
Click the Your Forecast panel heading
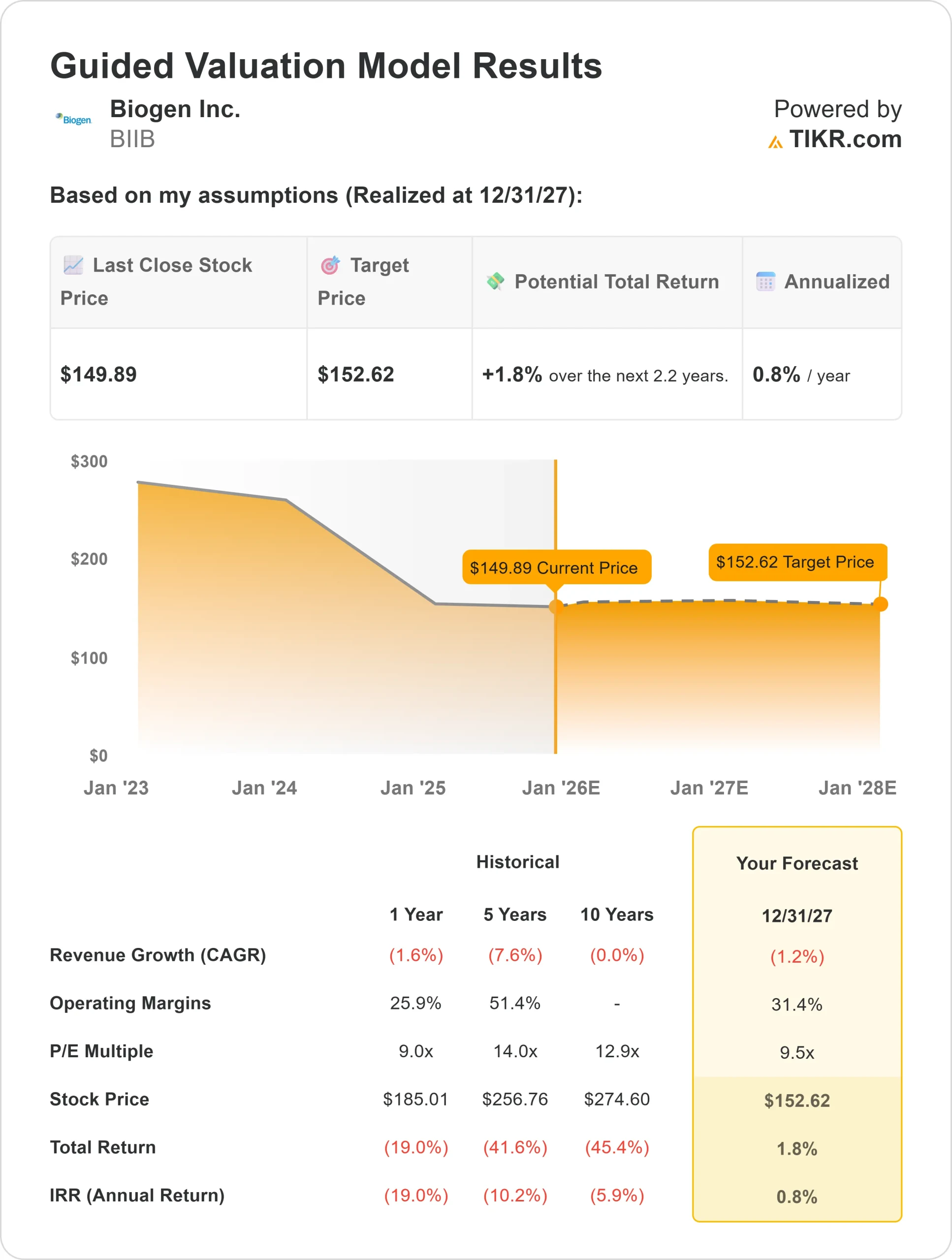coord(796,864)
